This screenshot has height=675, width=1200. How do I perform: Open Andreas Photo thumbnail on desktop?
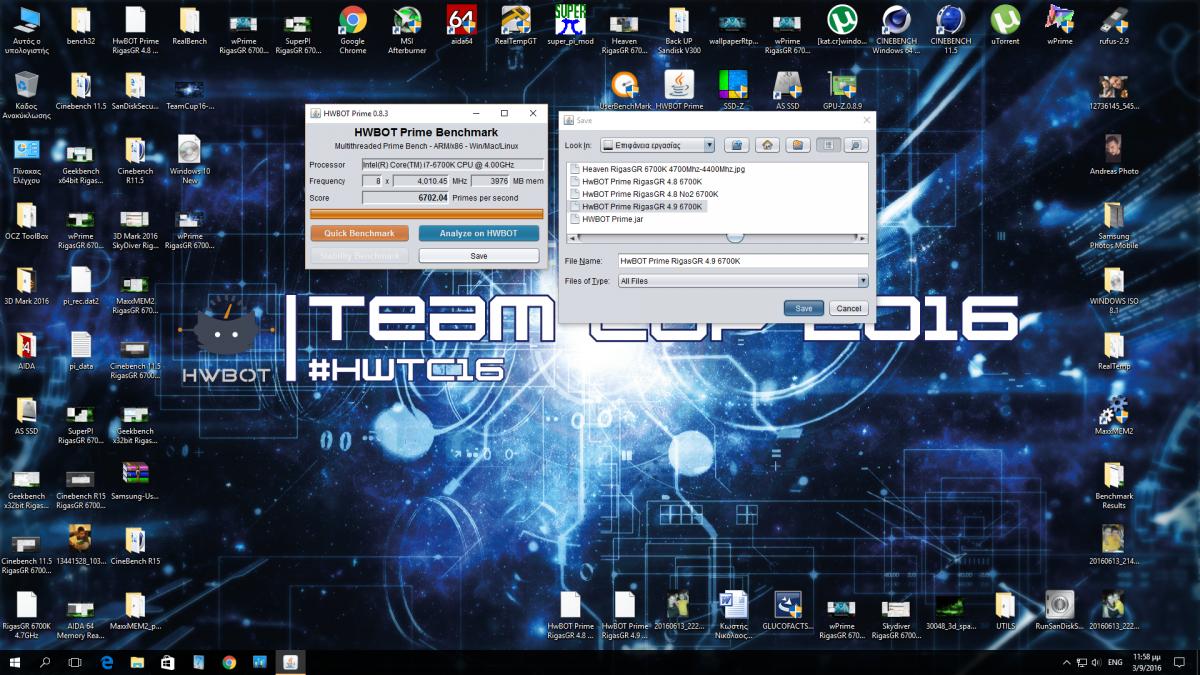point(1114,155)
